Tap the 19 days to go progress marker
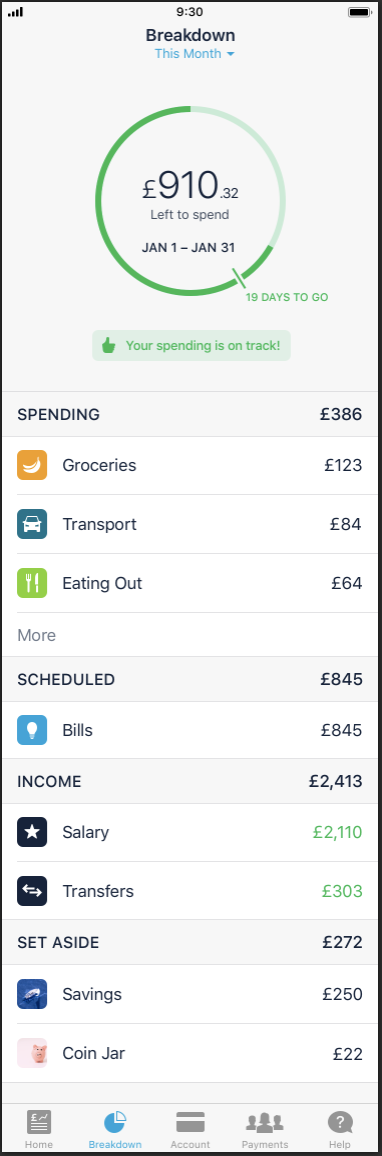The height and width of the screenshot is (1156, 382). [x=287, y=298]
